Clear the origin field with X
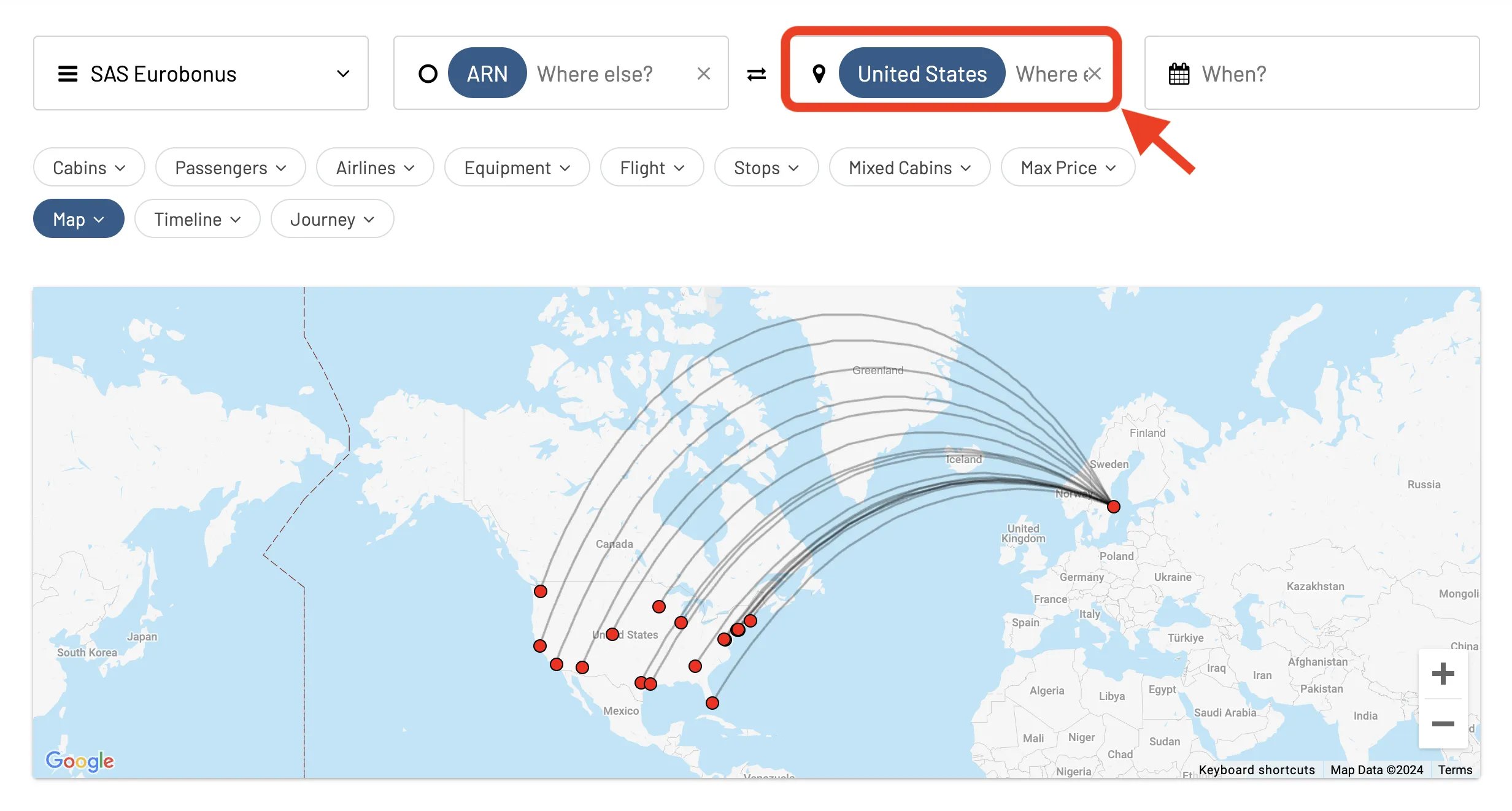1512x811 pixels. click(x=704, y=74)
